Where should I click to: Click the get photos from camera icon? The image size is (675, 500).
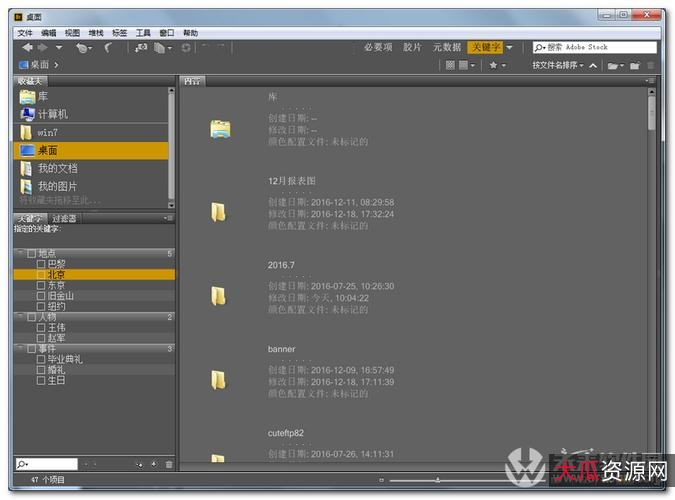click(x=141, y=48)
